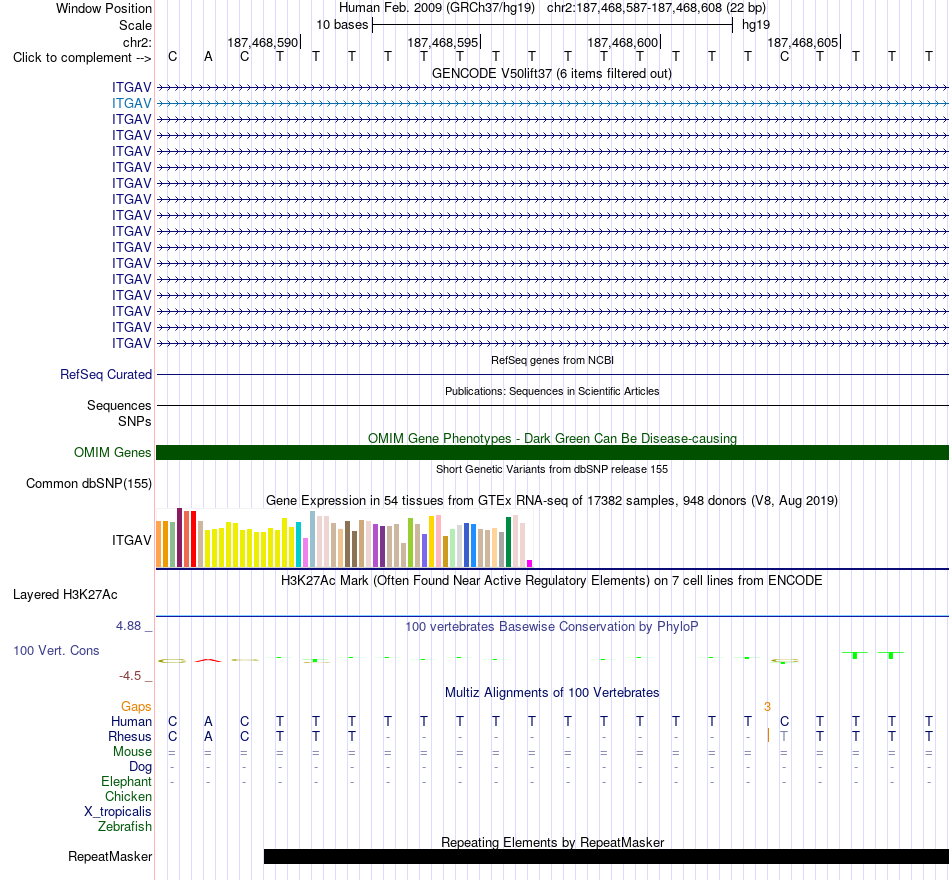The image size is (950, 880).
Task: Open the RepeatMasker track label
Action: [110, 856]
